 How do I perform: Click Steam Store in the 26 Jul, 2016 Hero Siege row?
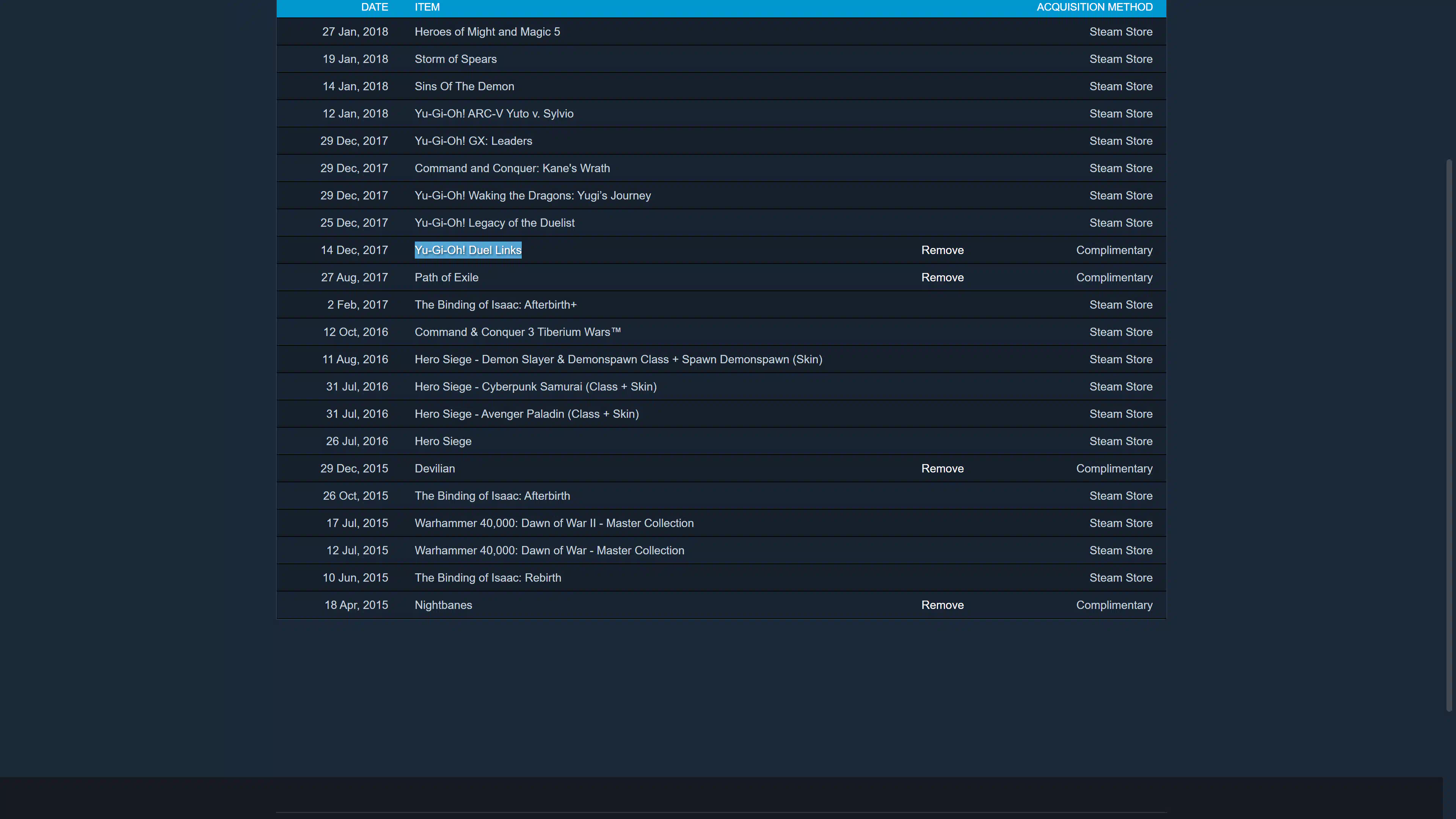(x=1121, y=441)
